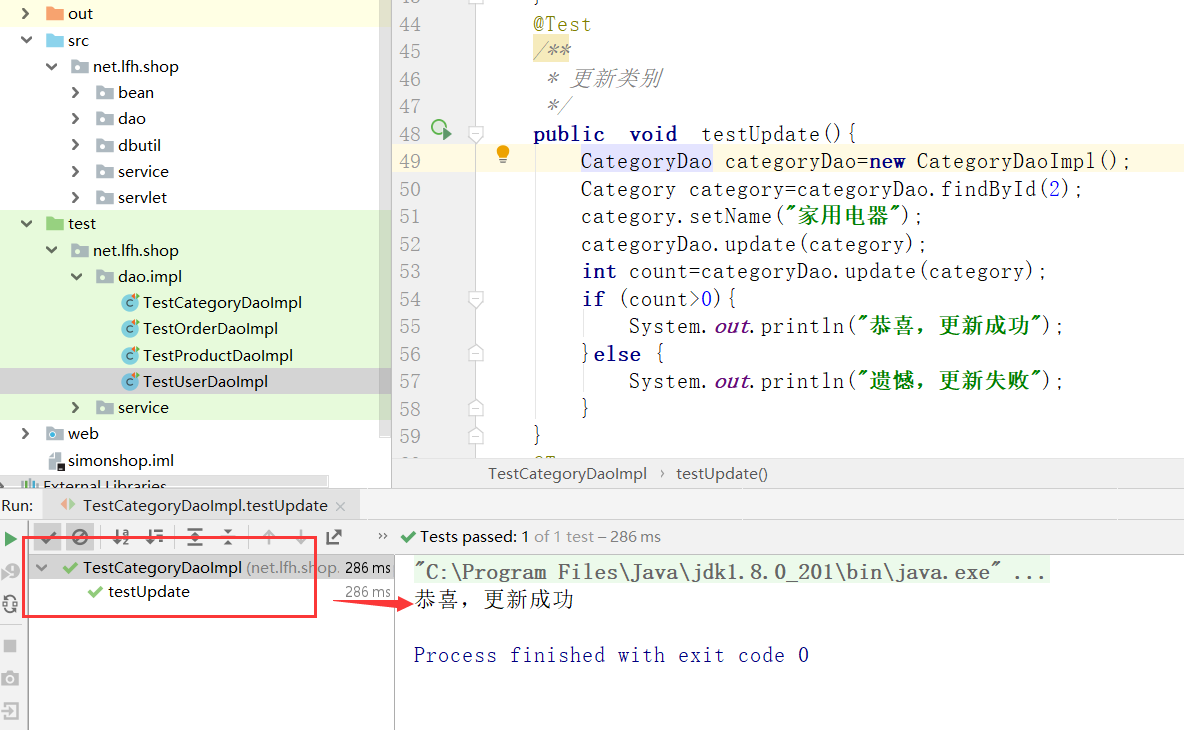The height and width of the screenshot is (730, 1184).
Task: Collapse the dao.impl package
Action: pos(76,276)
